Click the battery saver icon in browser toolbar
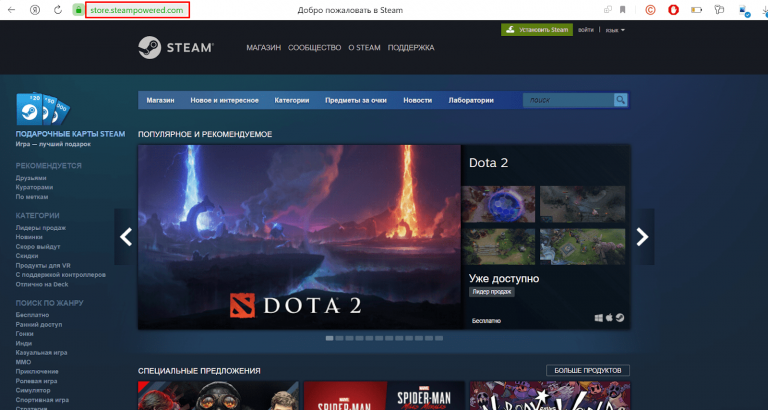Viewport: 768px width, 410px height. [696, 10]
